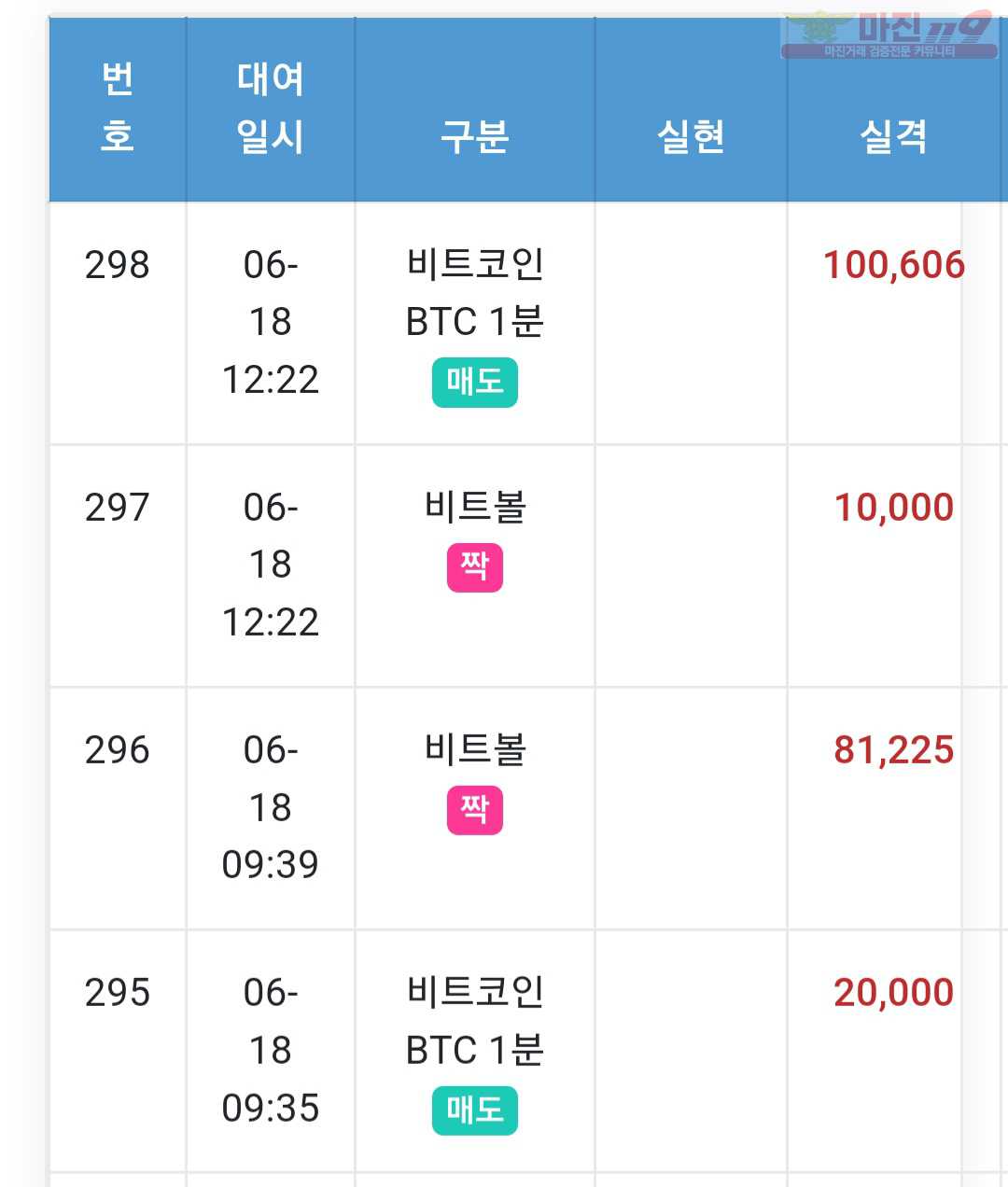Click the 구분 column header
The height and width of the screenshot is (1187, 1008).
(x=474, y=137)
